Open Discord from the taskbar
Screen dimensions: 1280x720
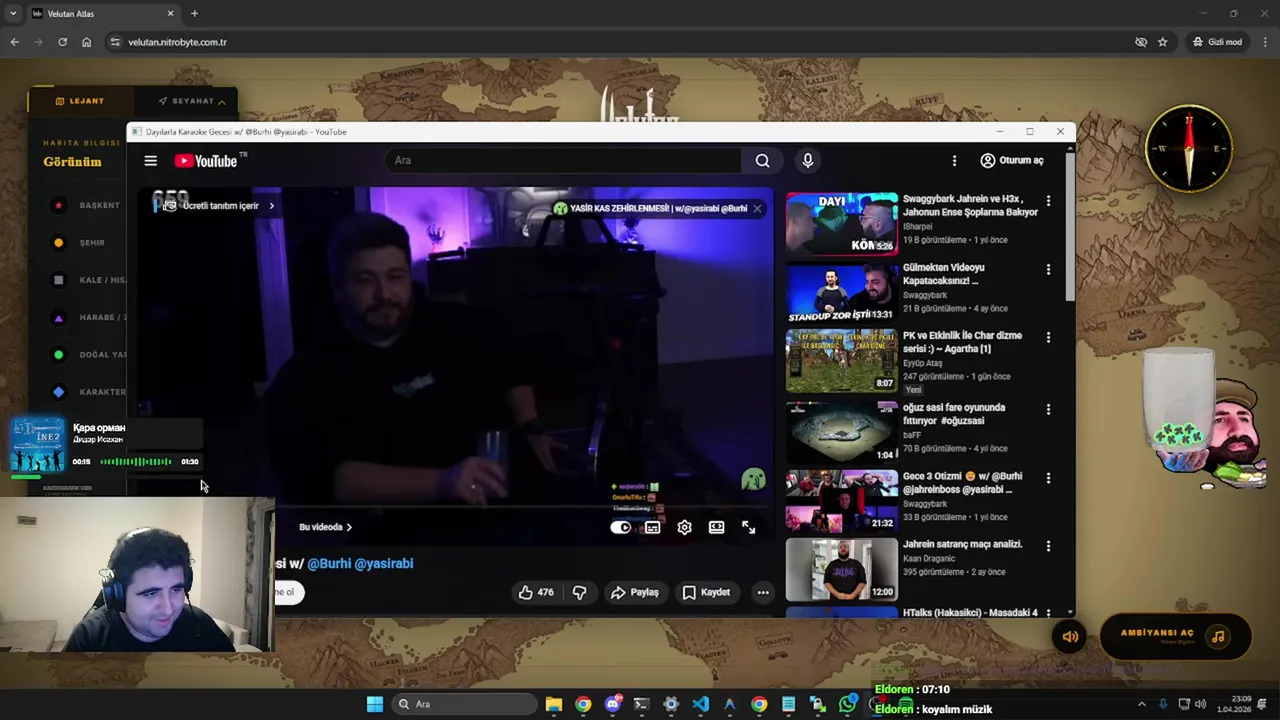pos(612,704)
